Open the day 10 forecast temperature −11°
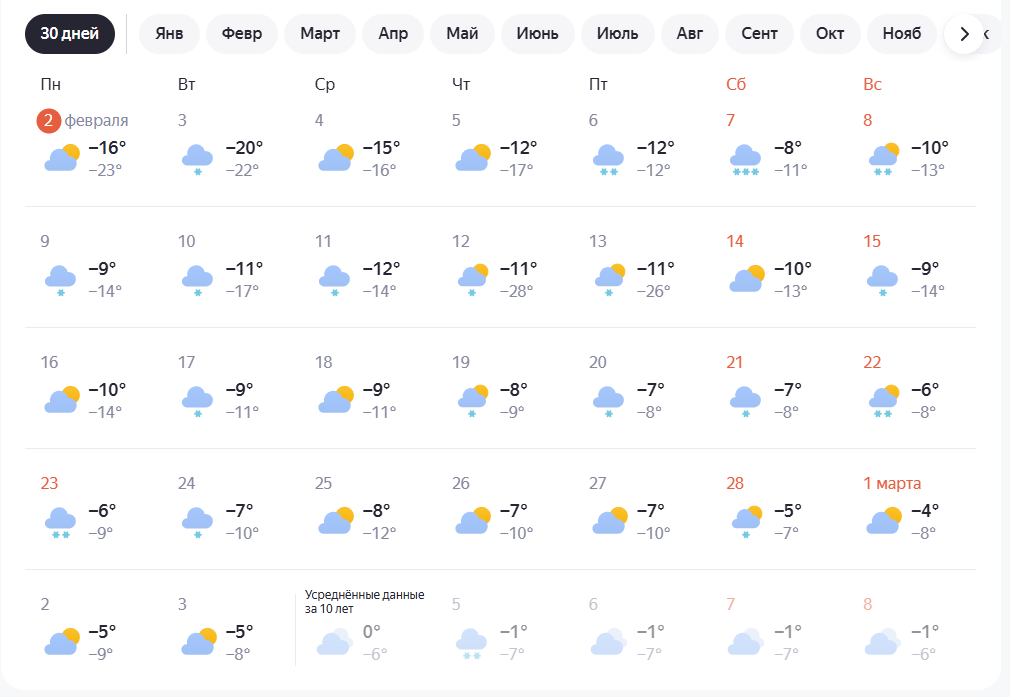Image resolution: width=1010 pixels, height=697 pixels. click(244, 268)
